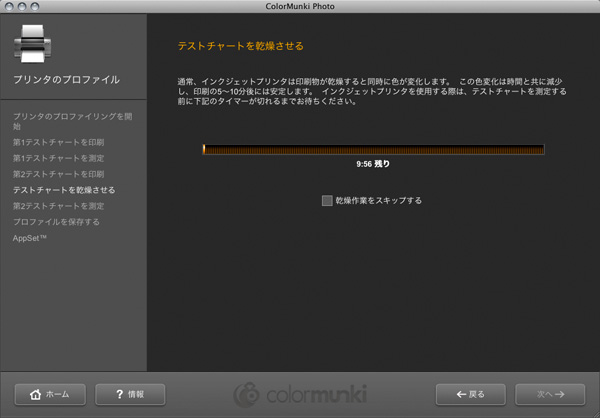This screenshot has height=418, width=600.
Task: Click the colormunki logo in the footer
Action: click(299, 394)
